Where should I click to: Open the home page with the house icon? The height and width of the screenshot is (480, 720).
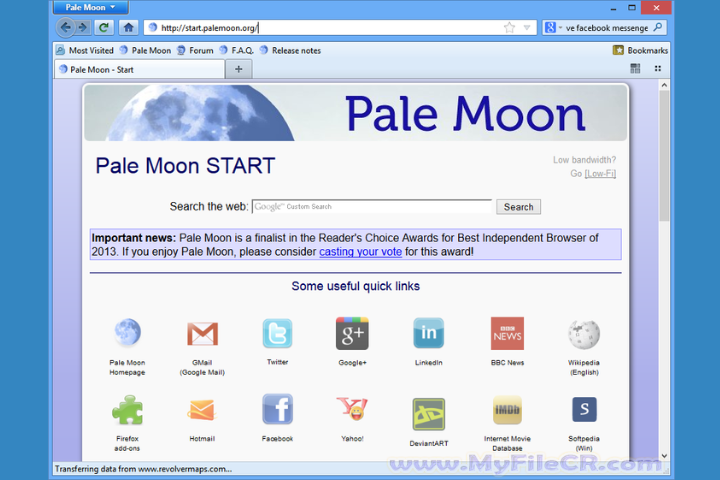(x=129, y=28)
